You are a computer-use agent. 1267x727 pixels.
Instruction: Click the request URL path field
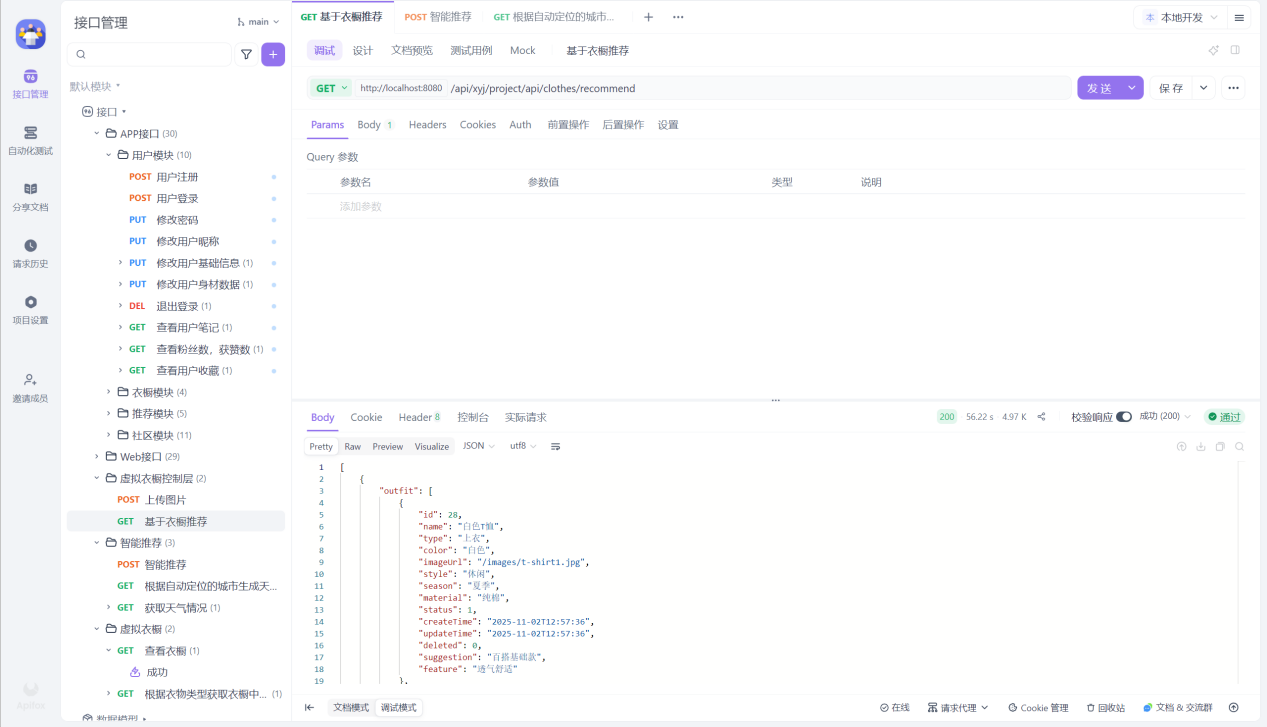[757, 88]
